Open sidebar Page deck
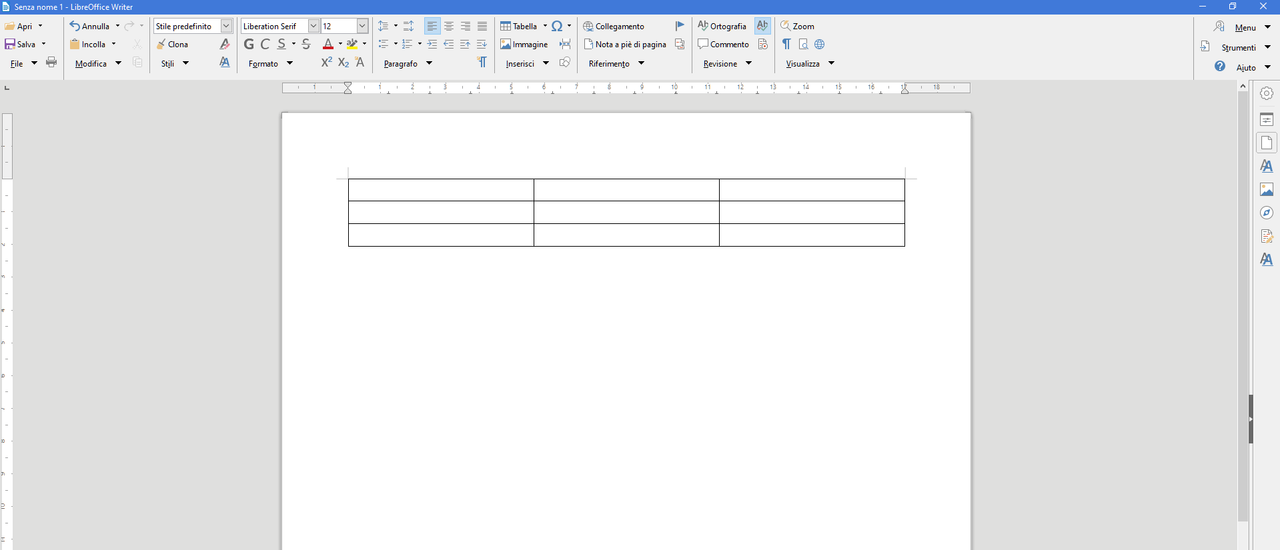 (x=1266, y=143)
